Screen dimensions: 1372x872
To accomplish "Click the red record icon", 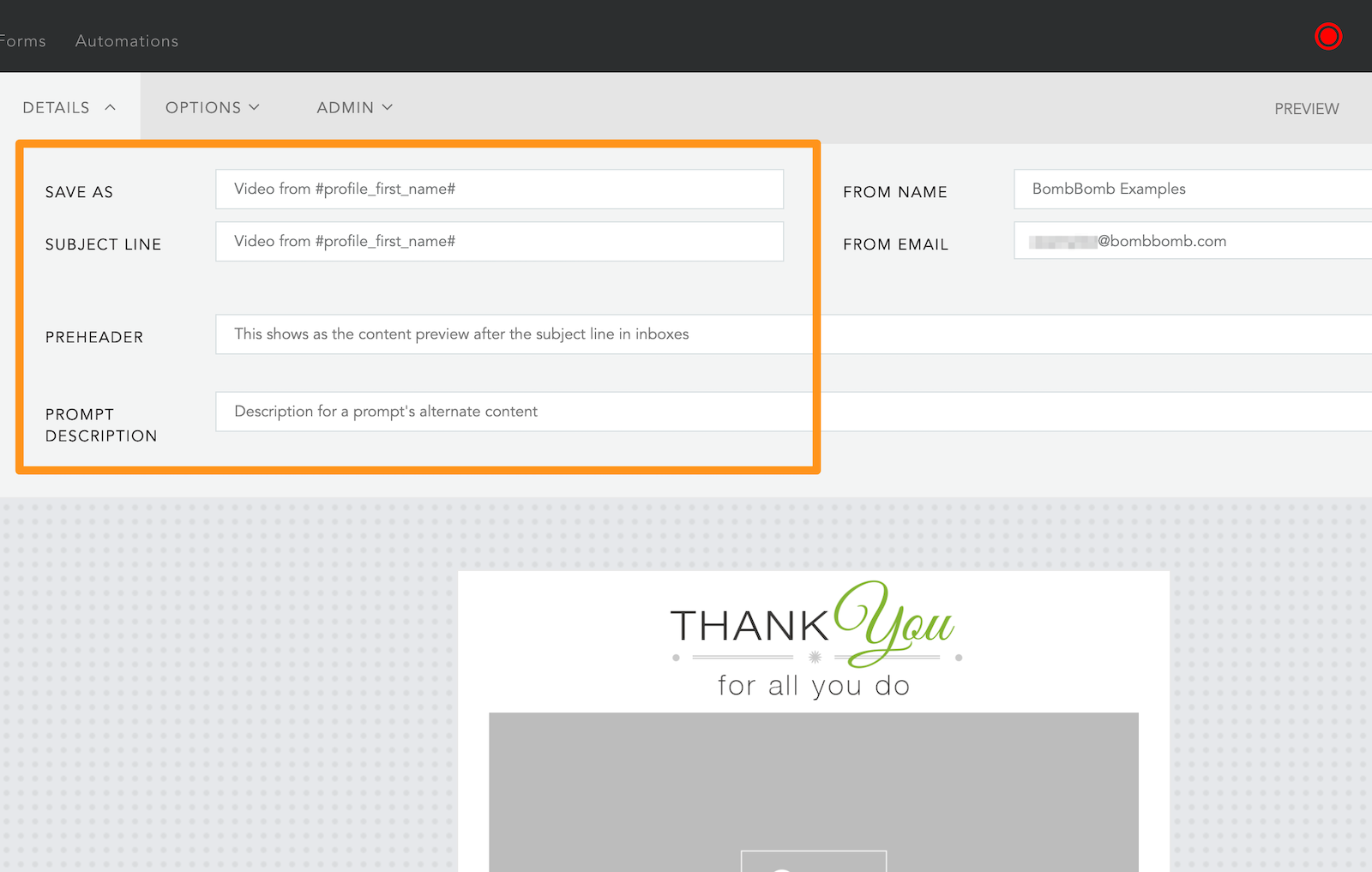I will (x=1328, y=36).
